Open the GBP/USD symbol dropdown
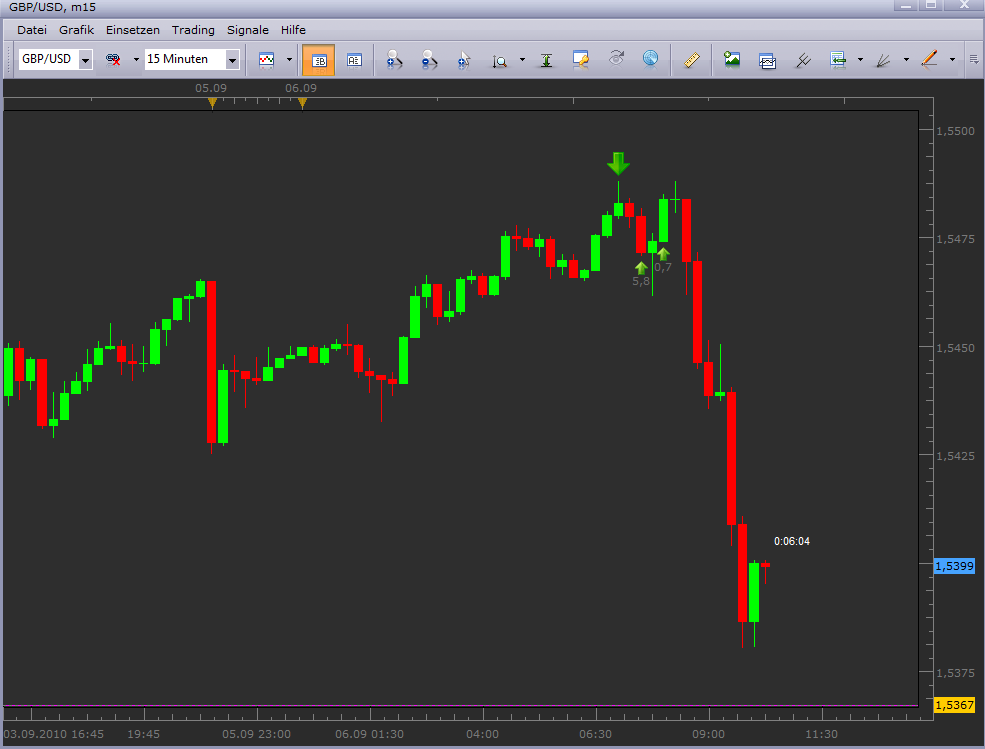The height and width of the screenshot is (749, 985). coord(85,60)
